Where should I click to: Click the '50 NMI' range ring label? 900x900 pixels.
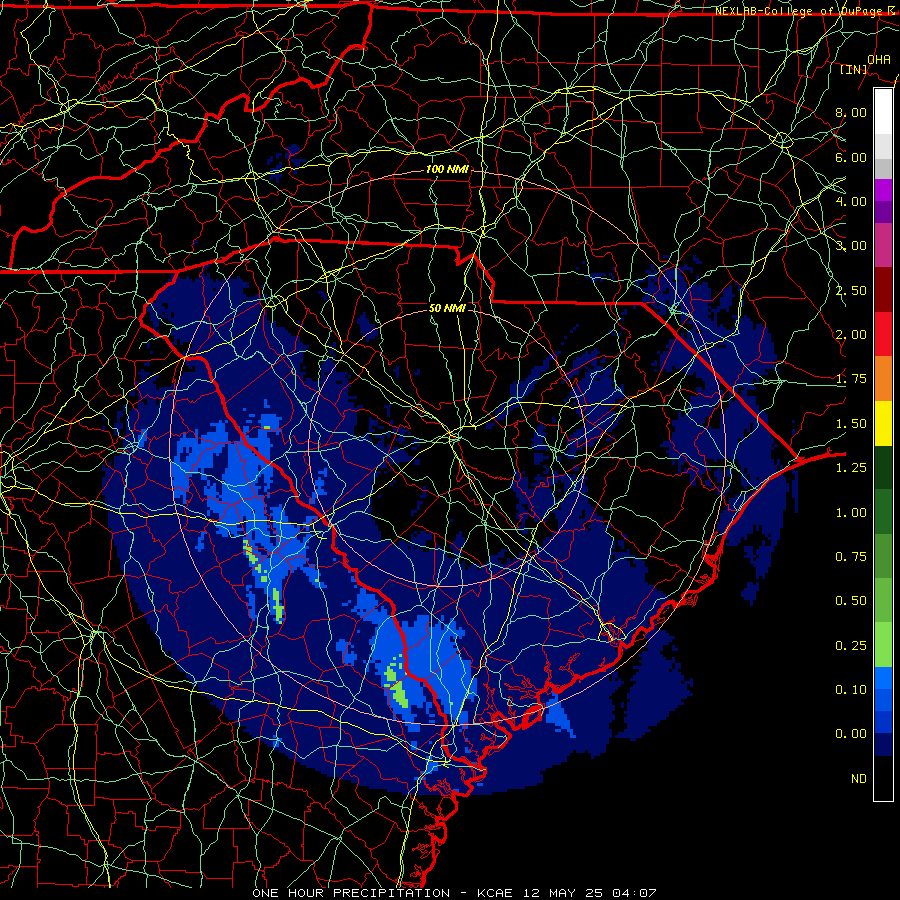pos(447,308)
